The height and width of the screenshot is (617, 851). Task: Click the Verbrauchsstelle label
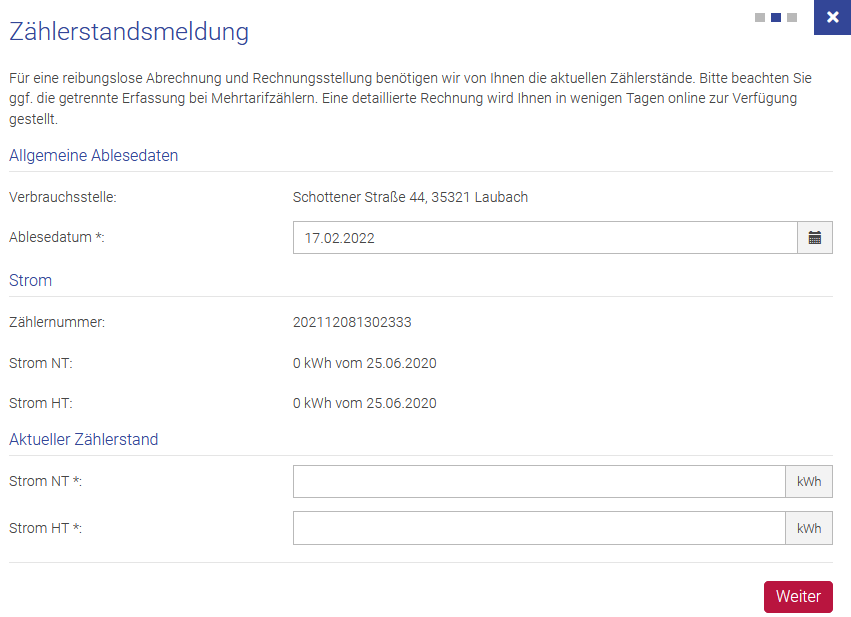63,197
